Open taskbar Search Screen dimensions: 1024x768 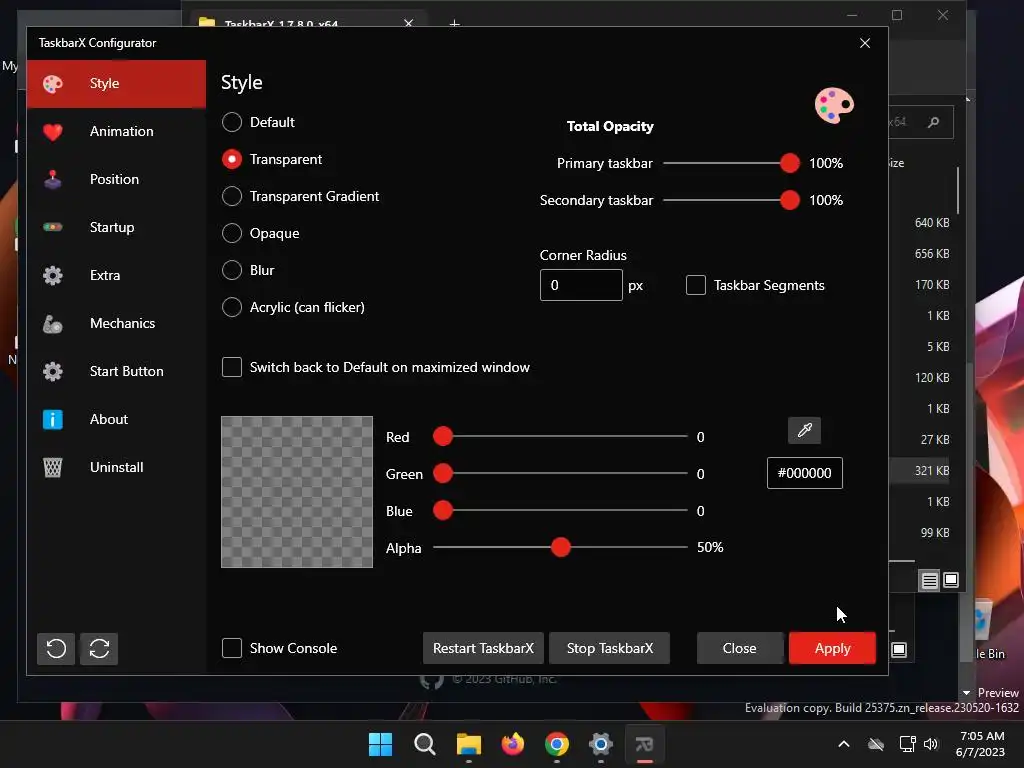coord(424,744)
